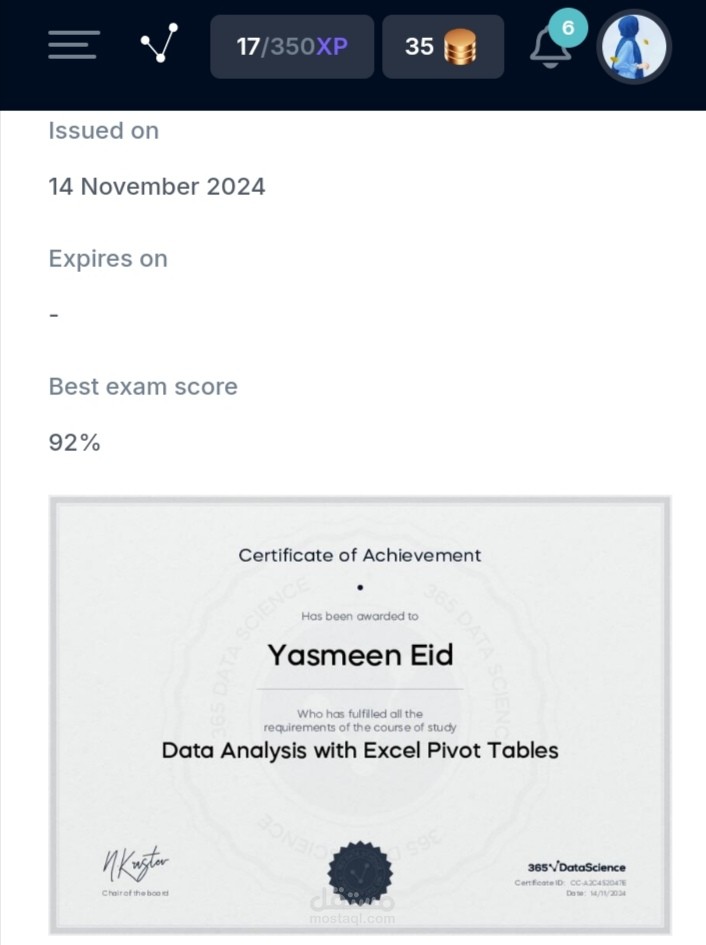Select the Expires on label
Screen dimensions: 706x945
(x=108, y=259)
